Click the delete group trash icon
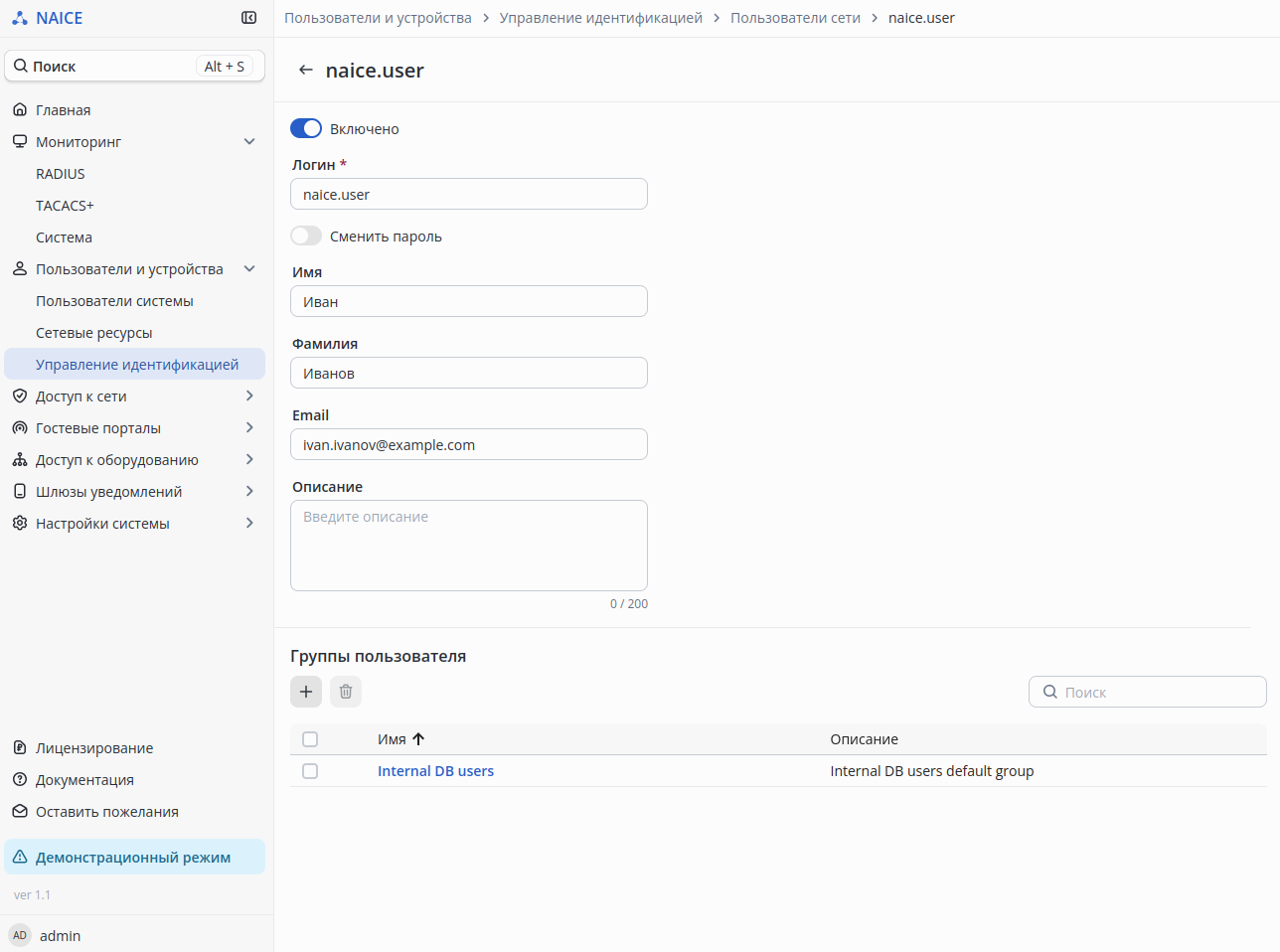 pos(346,692)
